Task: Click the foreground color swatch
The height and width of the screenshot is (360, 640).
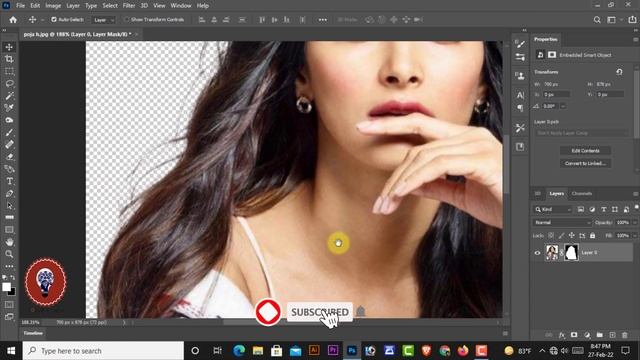Action: pyautogui.click(x=6, y=287)
